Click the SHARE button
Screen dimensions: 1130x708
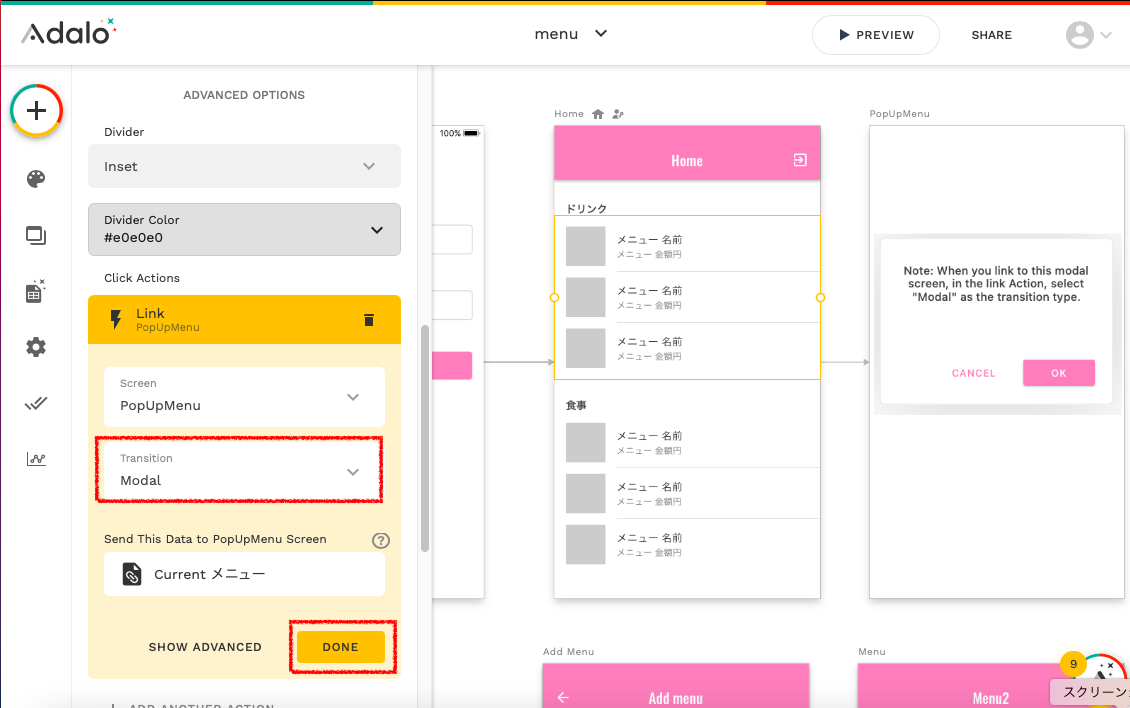(x=992, y=35)
